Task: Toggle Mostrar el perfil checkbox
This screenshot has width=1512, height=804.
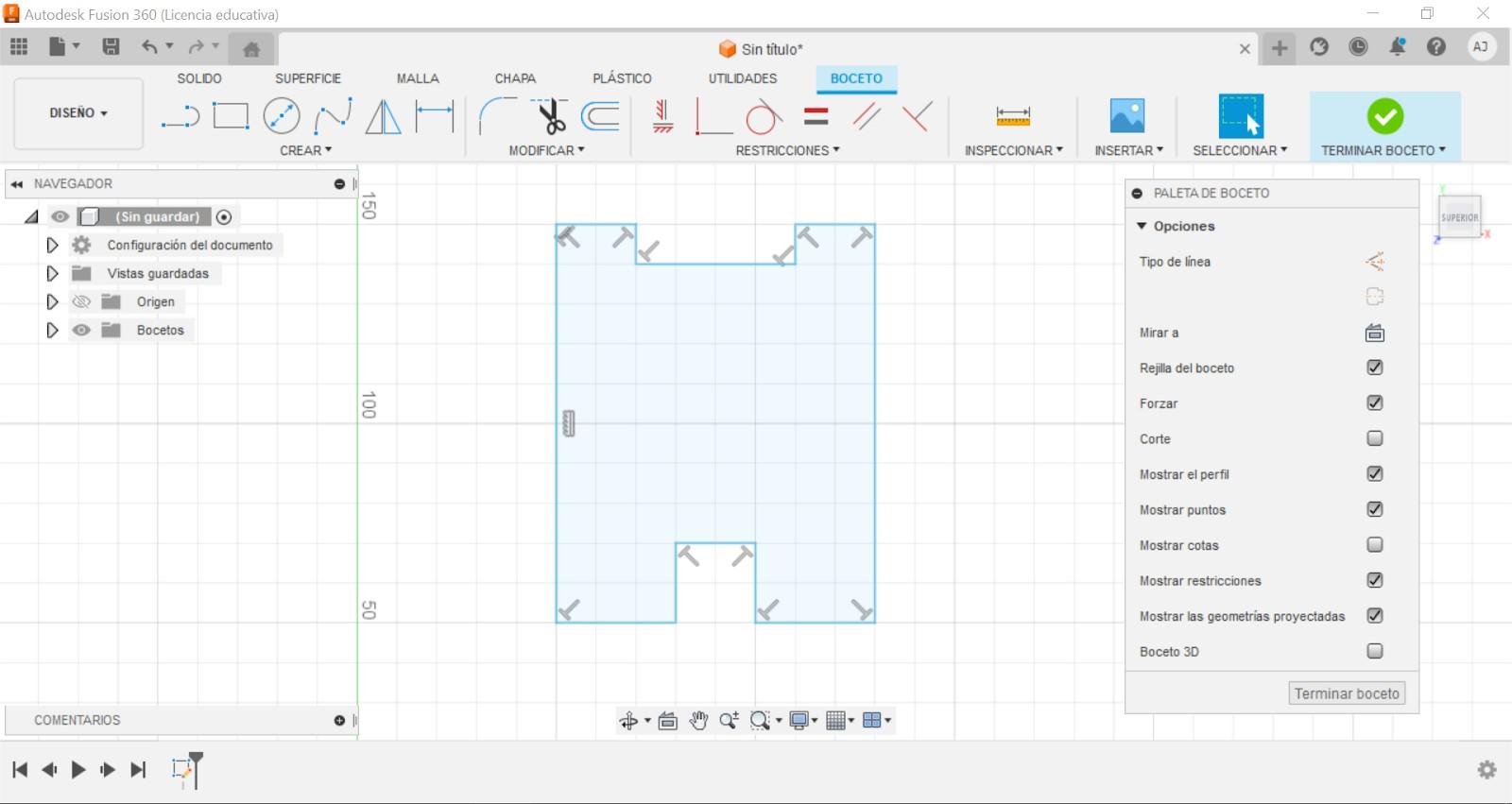Action: tap(1375, 474)
